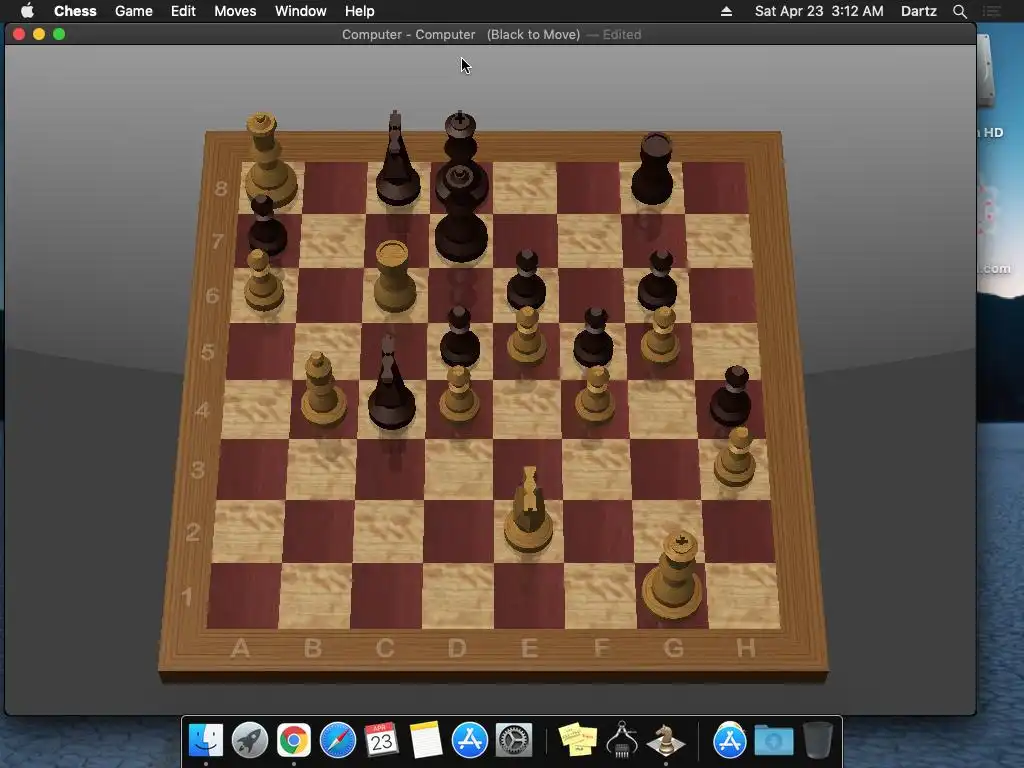
Task: Open the Help menu
Action: tap(359, 11)
